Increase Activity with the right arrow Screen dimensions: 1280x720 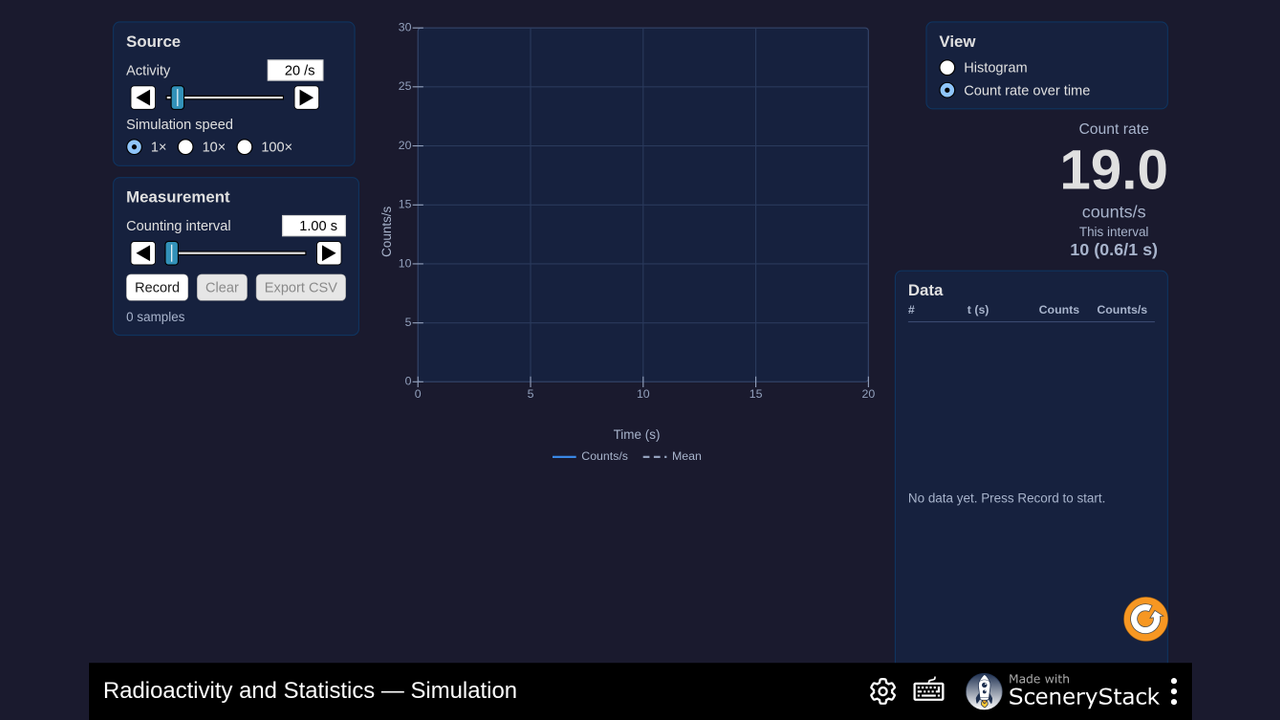306,97
